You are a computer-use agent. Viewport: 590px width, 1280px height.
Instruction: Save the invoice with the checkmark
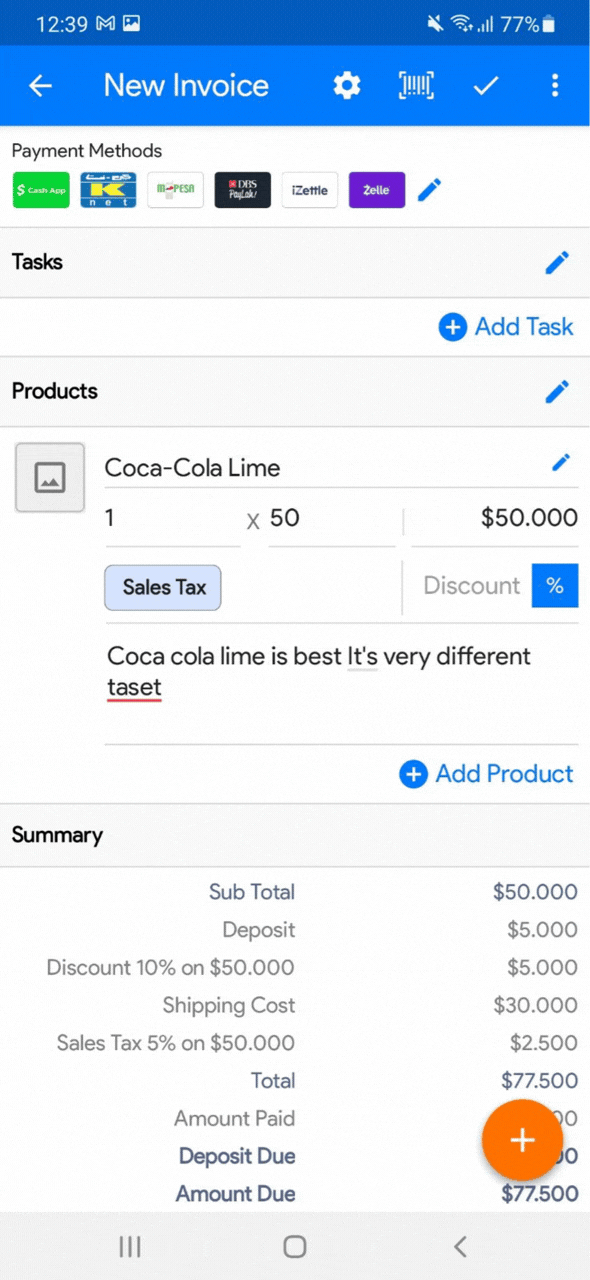(x=485, y=85)
